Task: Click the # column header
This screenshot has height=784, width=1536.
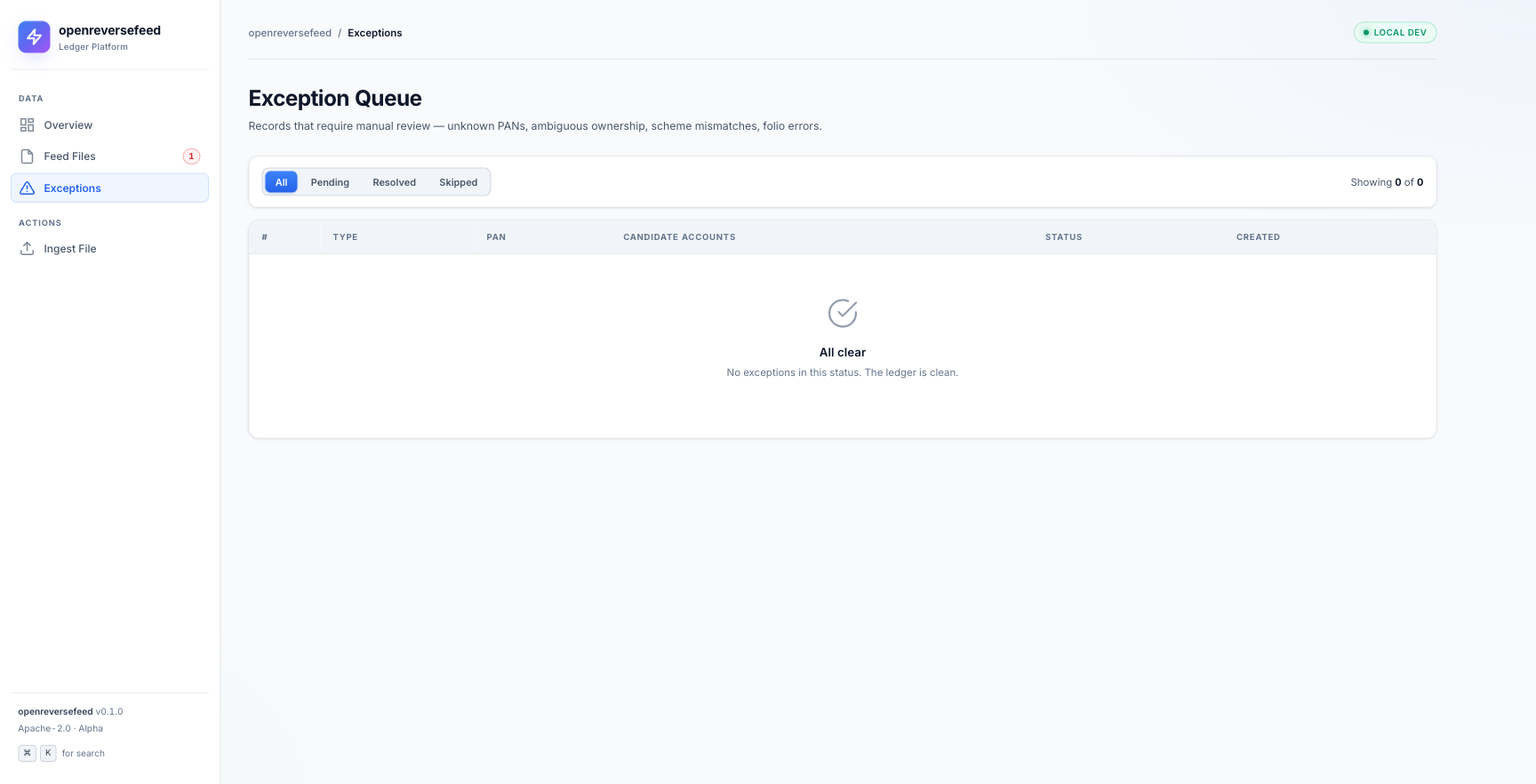Action: (265, 237)
